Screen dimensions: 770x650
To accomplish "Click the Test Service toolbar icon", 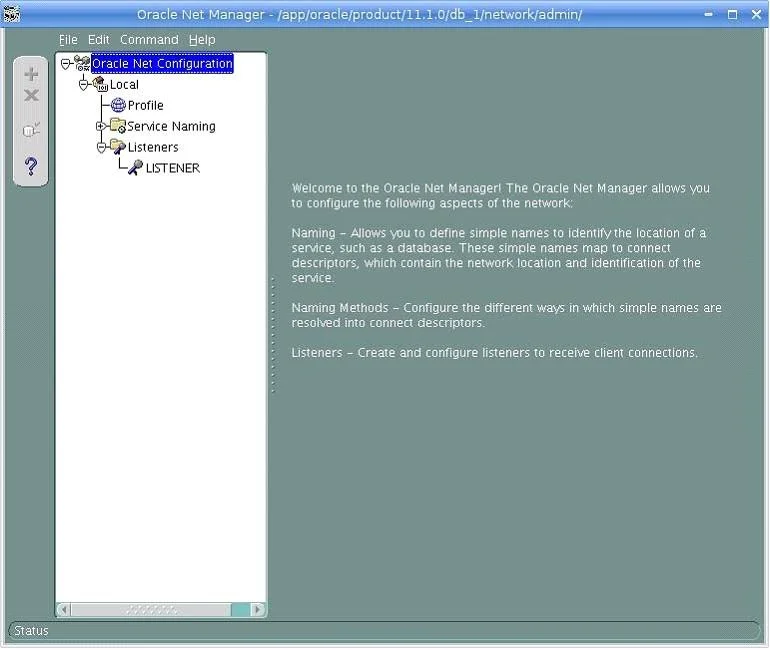I will click(x=31, y=130).
